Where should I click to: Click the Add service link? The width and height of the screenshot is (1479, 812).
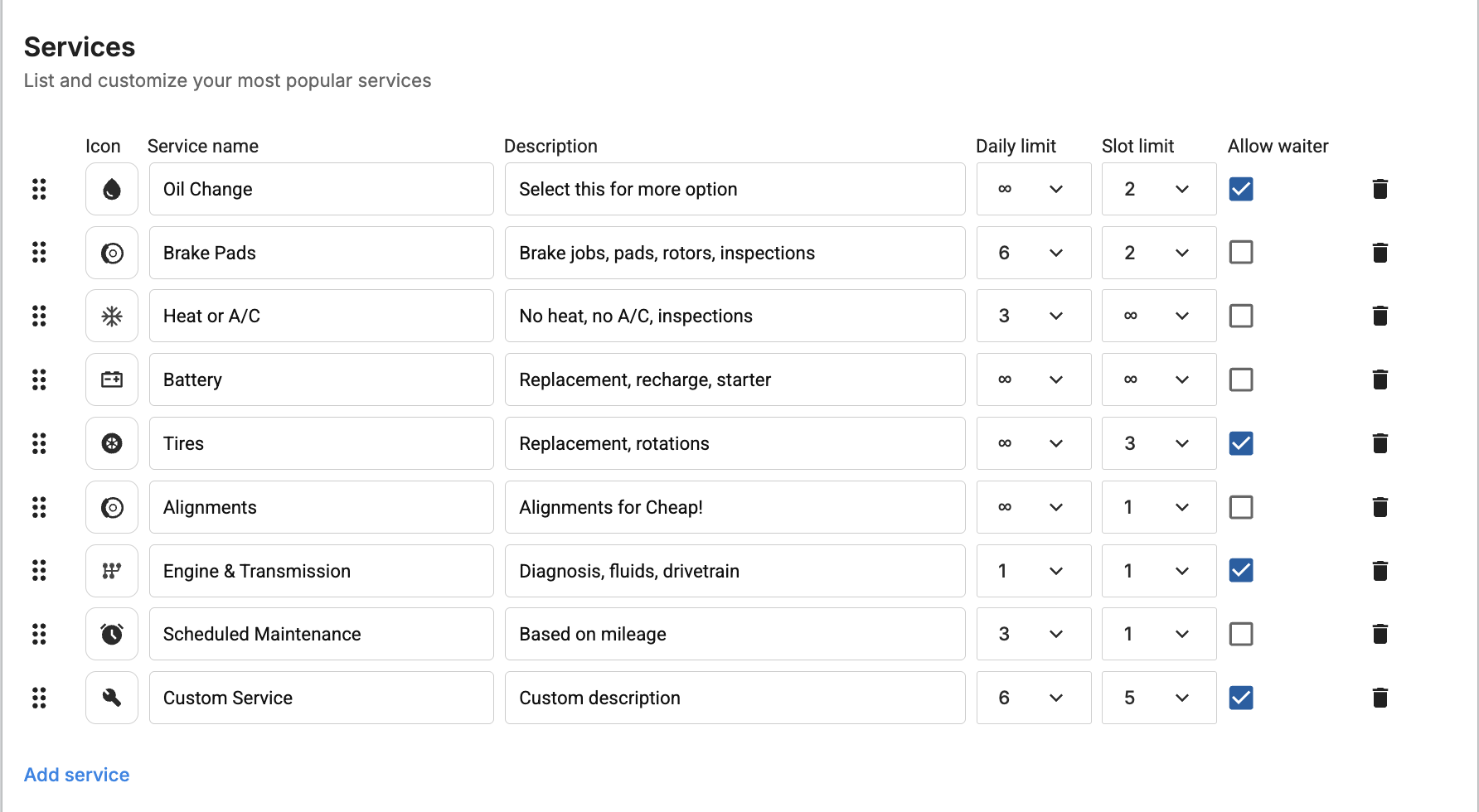[76, 775]
